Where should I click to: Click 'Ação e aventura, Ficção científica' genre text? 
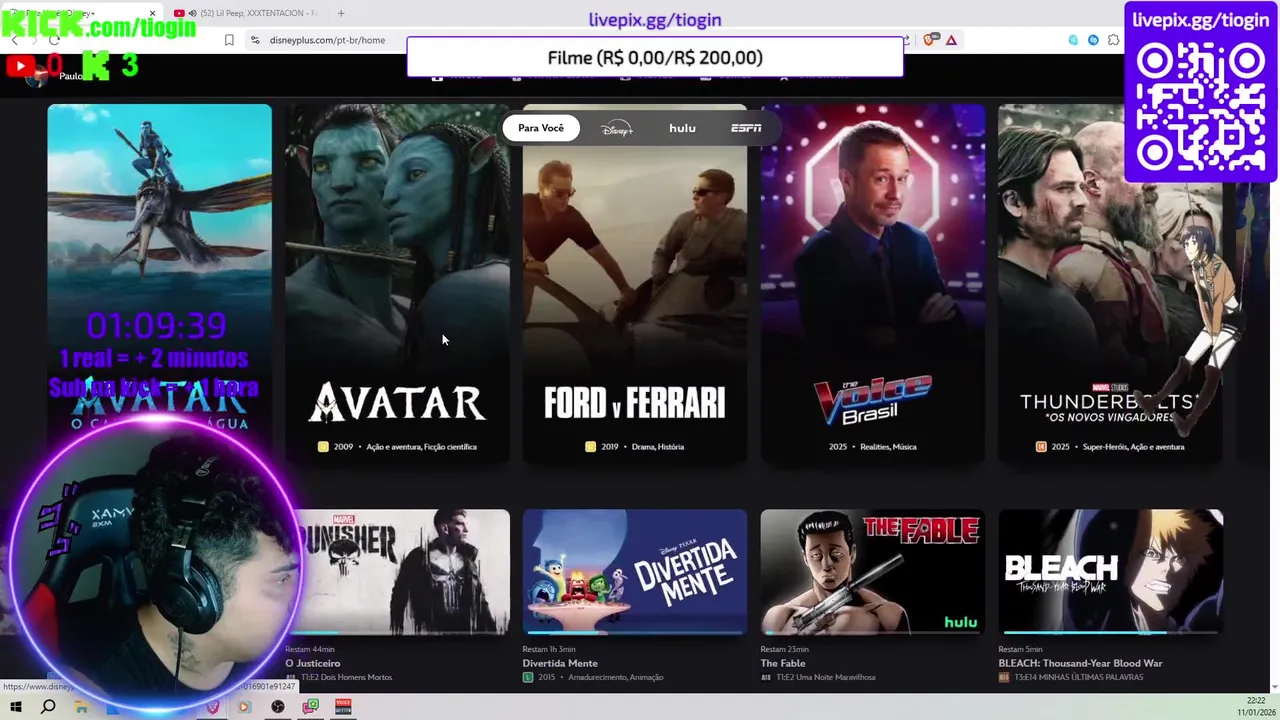421,447
